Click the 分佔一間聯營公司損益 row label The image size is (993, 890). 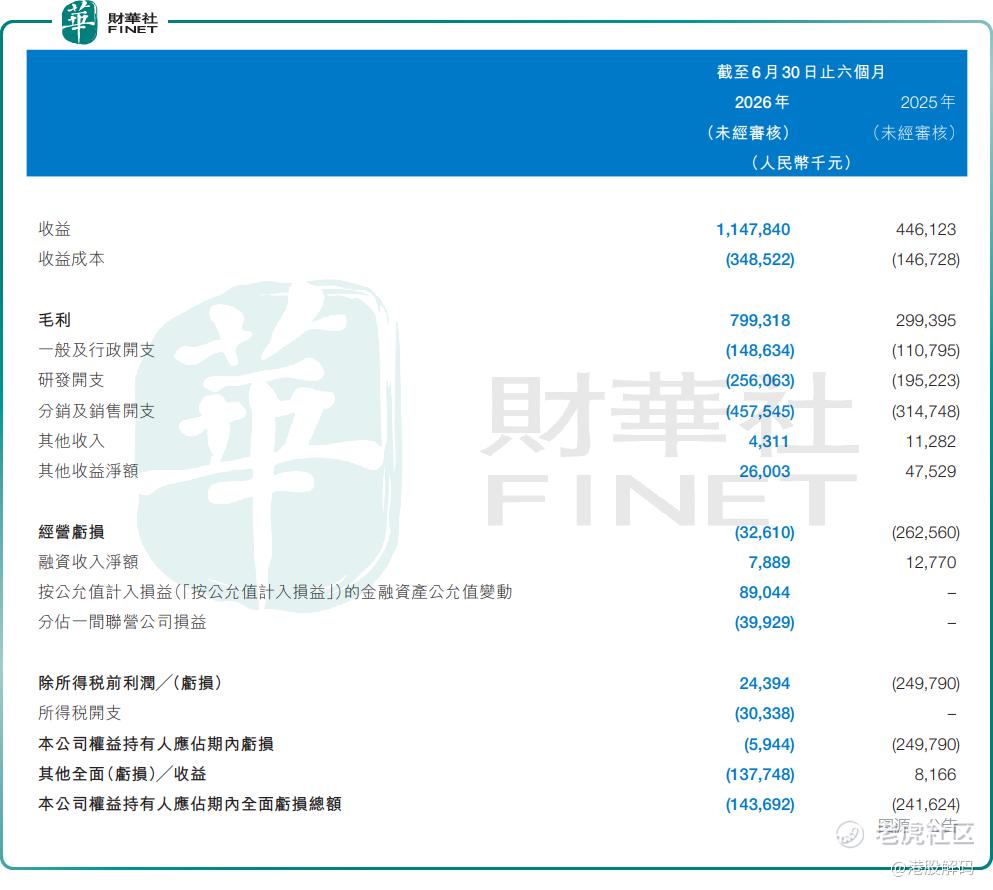point(122,622)
